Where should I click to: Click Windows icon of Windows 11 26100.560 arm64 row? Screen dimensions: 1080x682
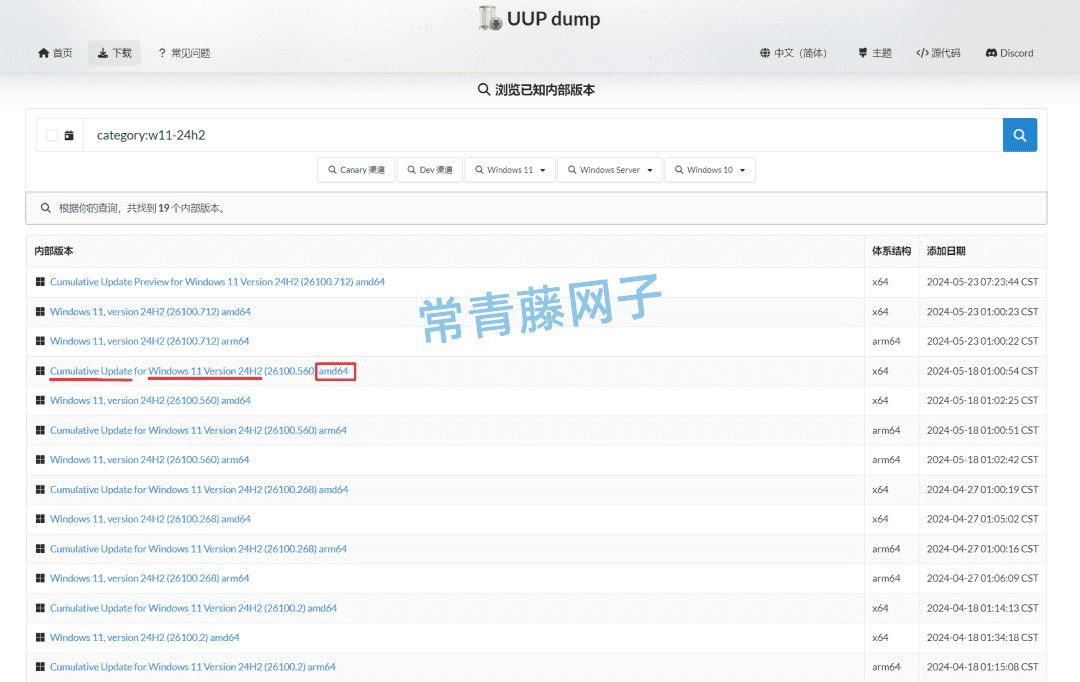(40, 459)
